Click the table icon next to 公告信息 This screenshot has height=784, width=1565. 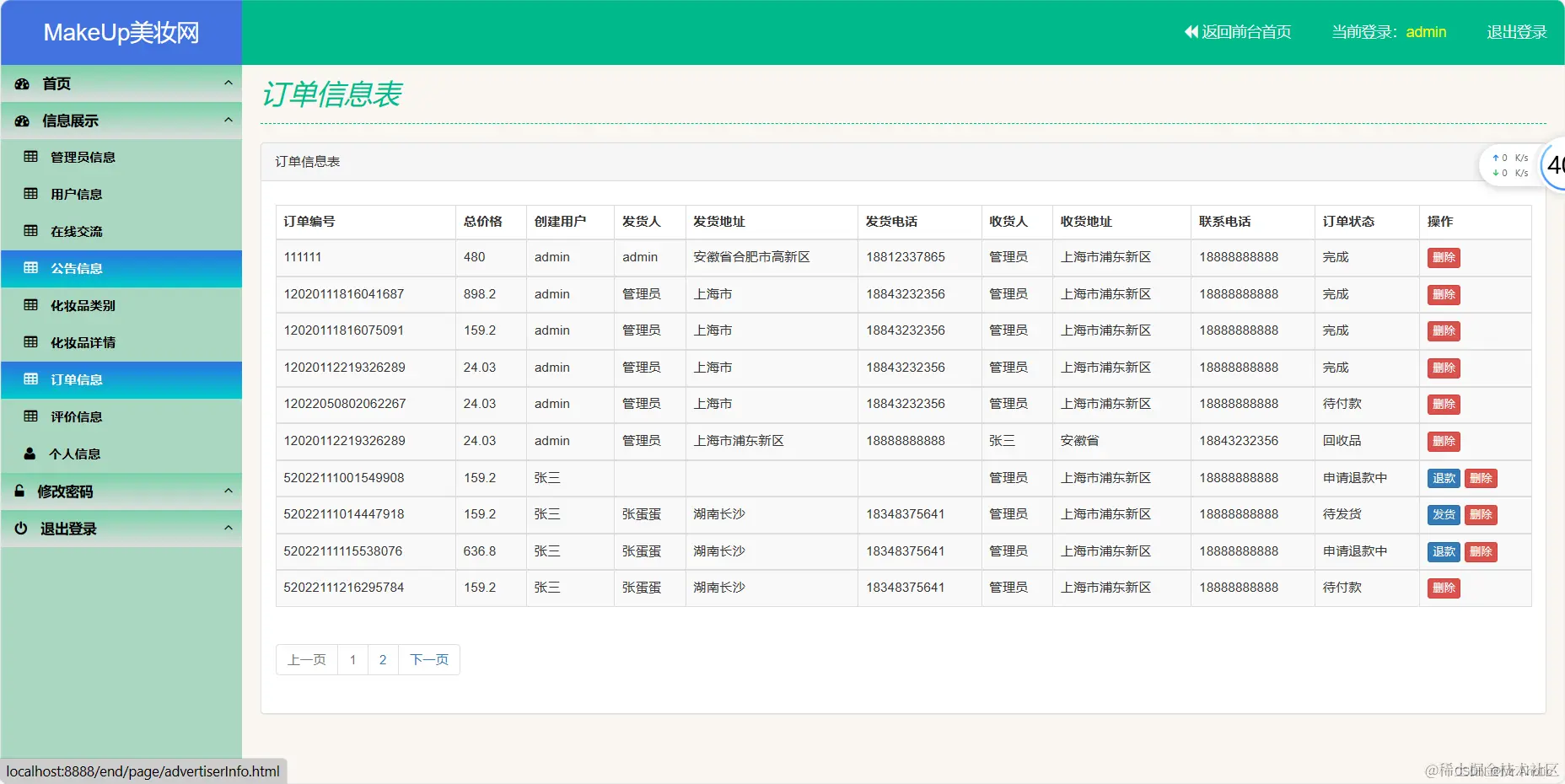(x=31, y=268)
